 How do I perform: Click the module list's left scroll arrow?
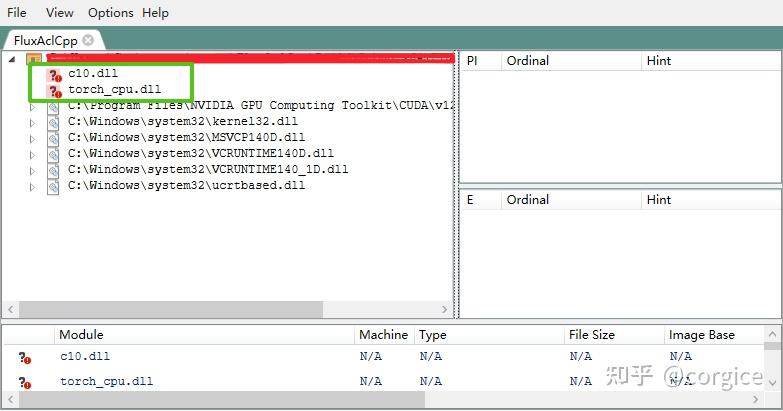click(x=10, y=400)
